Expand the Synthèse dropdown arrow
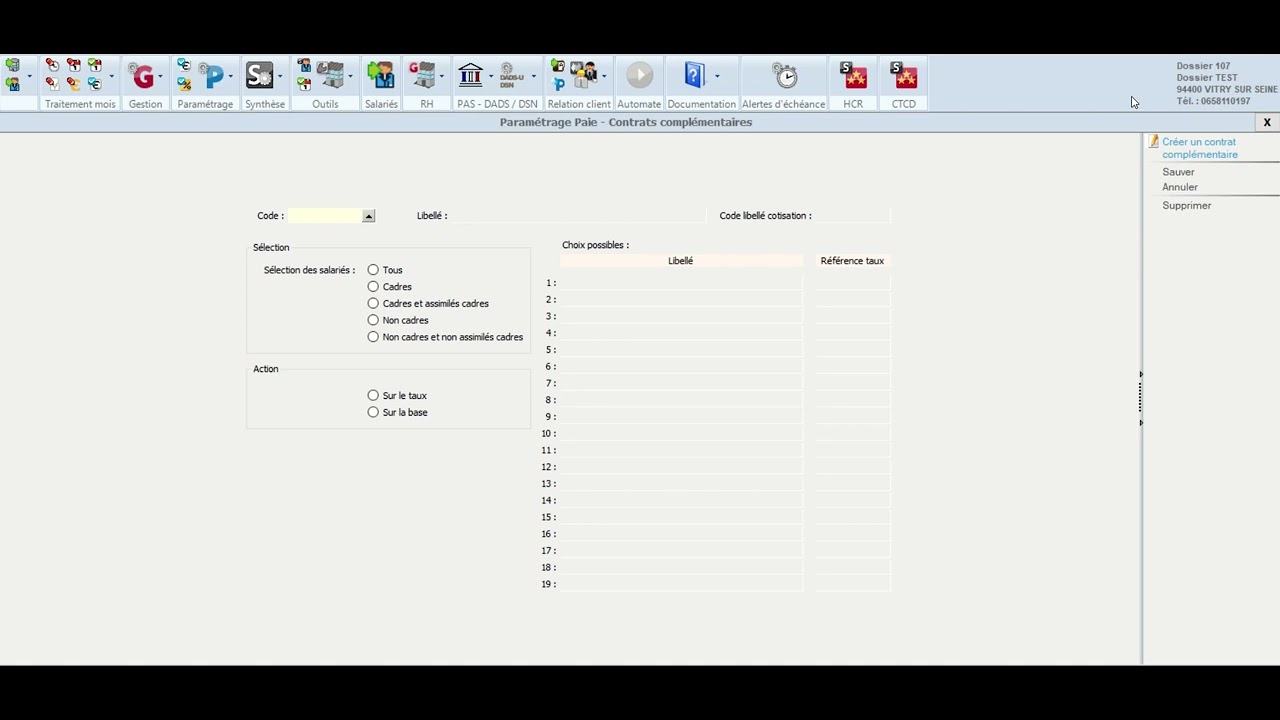This screenshot has height=720, width=1280. pos(280,77)
